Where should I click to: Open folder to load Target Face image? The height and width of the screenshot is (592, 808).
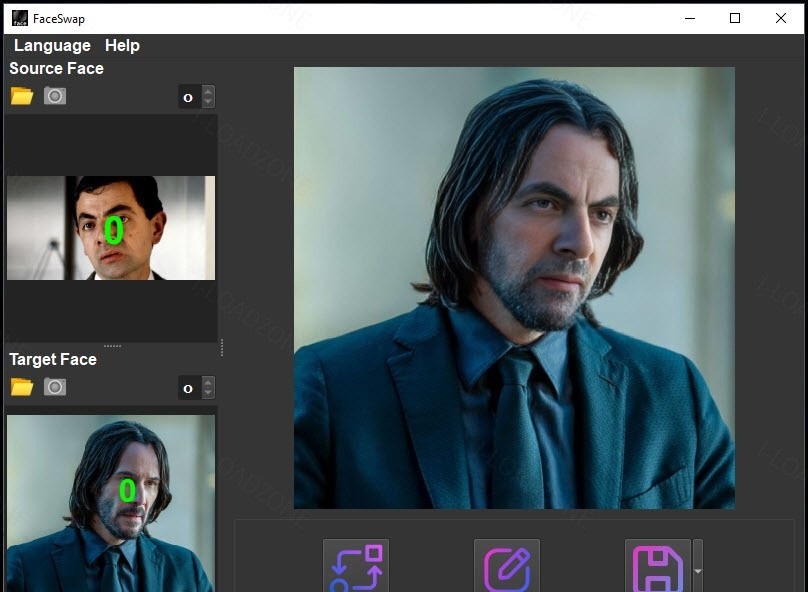(x=22, y=387)
